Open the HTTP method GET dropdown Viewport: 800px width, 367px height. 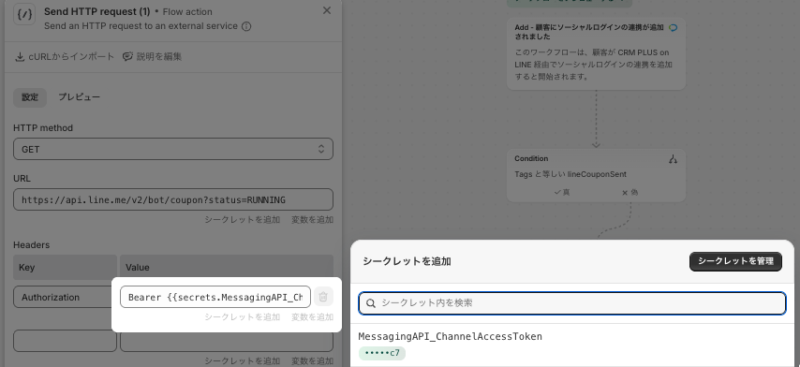pyautogui.click(x=173, y=149)
